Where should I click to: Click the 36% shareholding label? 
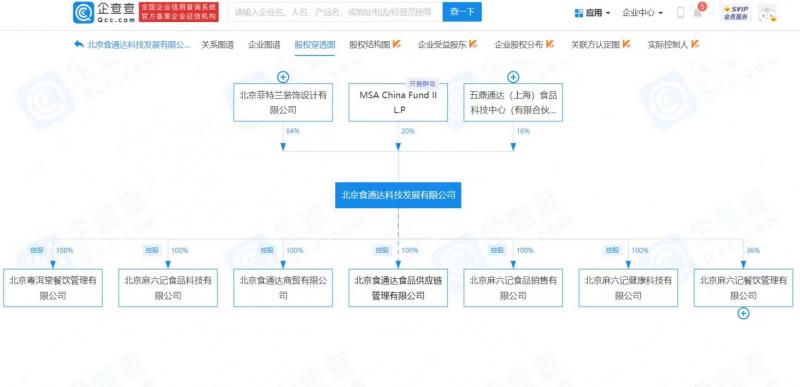click(754, 250)
